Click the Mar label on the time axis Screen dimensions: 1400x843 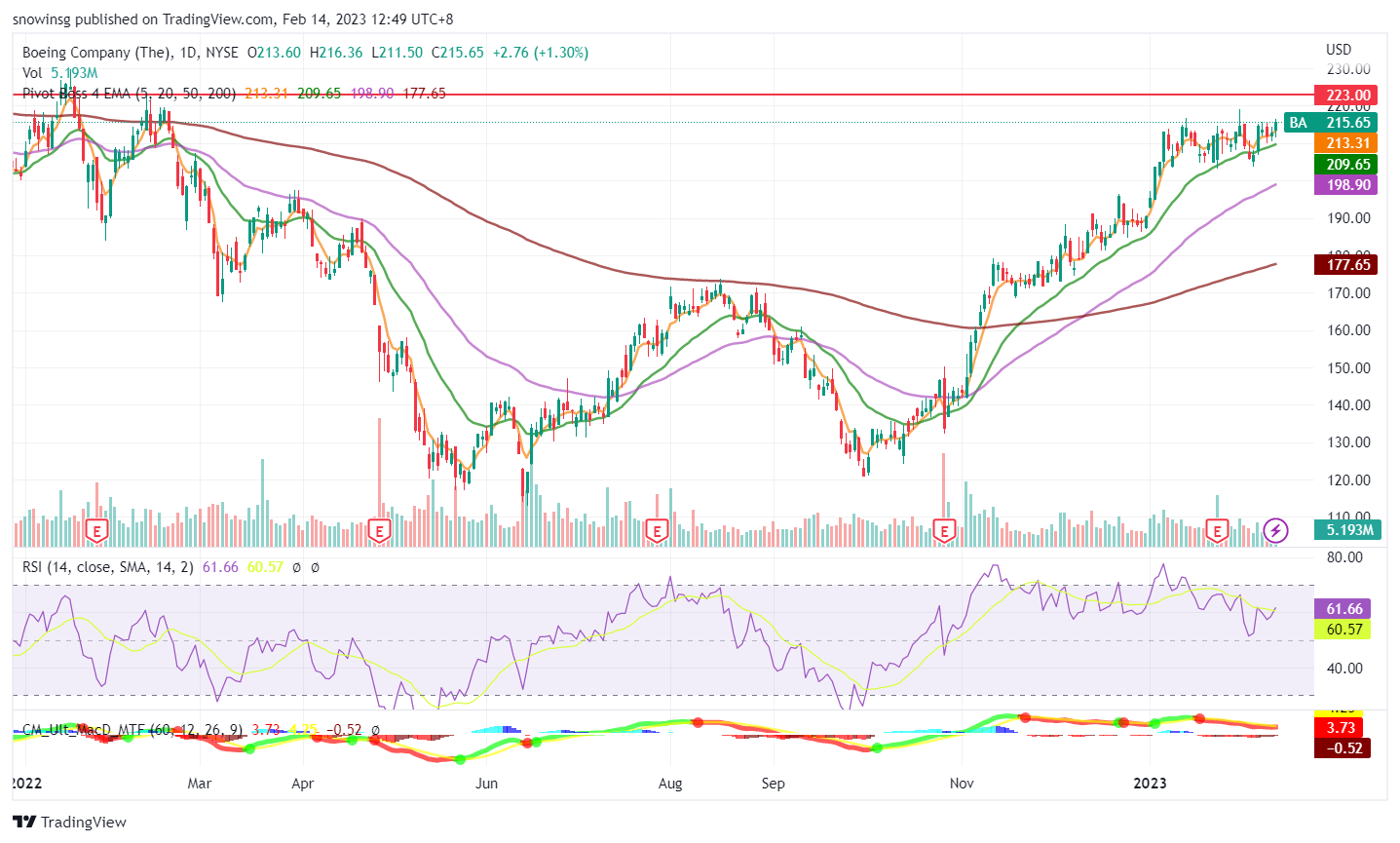(200, 784)
